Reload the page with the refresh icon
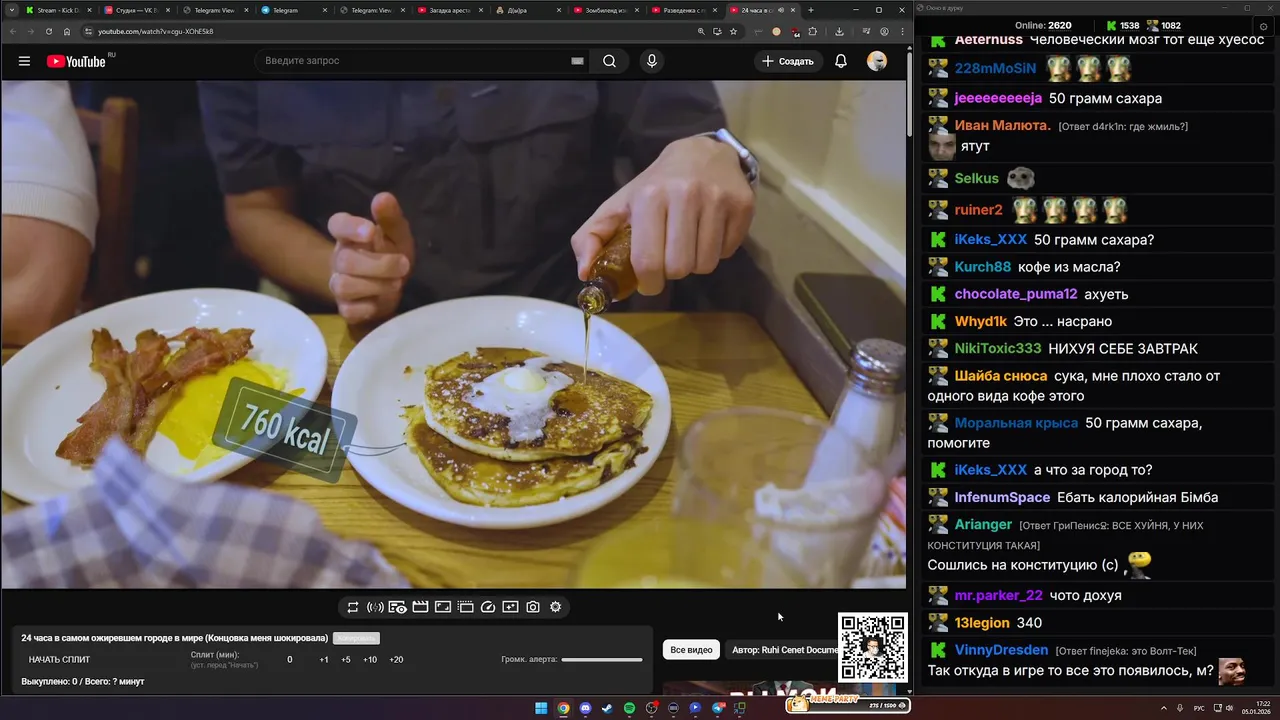 tap(48, 31)
